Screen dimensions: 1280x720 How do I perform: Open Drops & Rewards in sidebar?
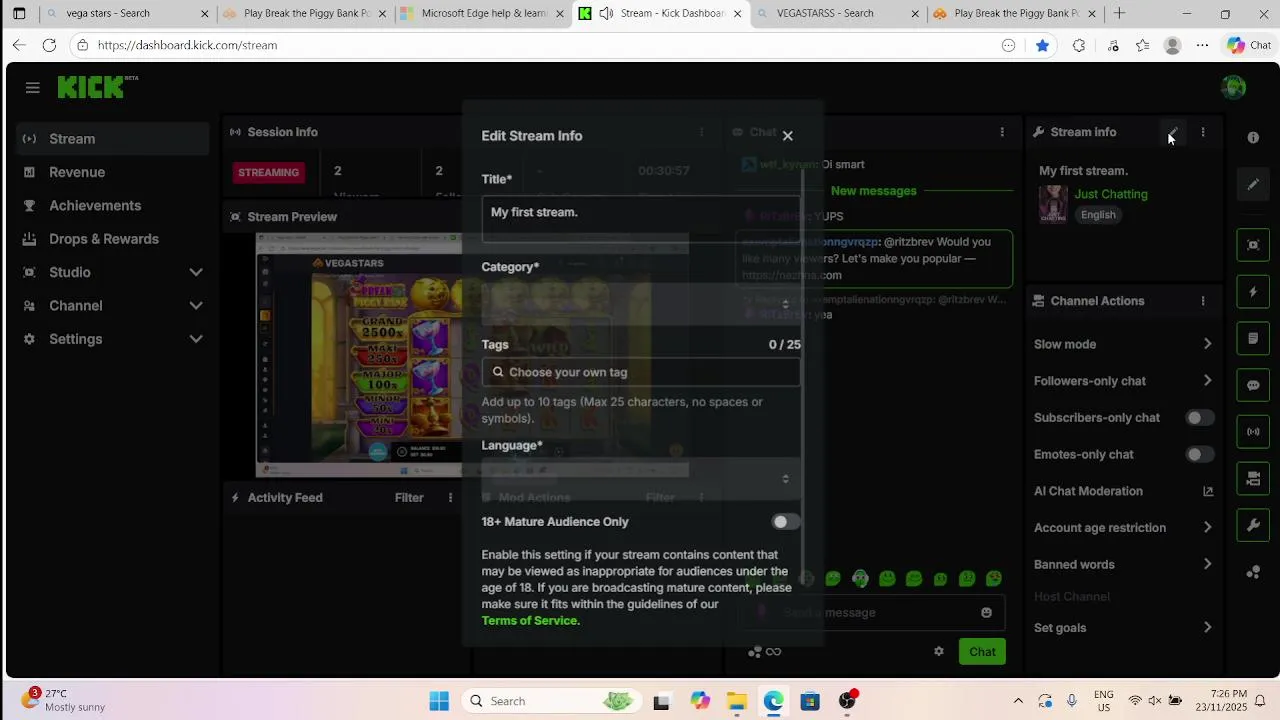(x=113, y=239)
